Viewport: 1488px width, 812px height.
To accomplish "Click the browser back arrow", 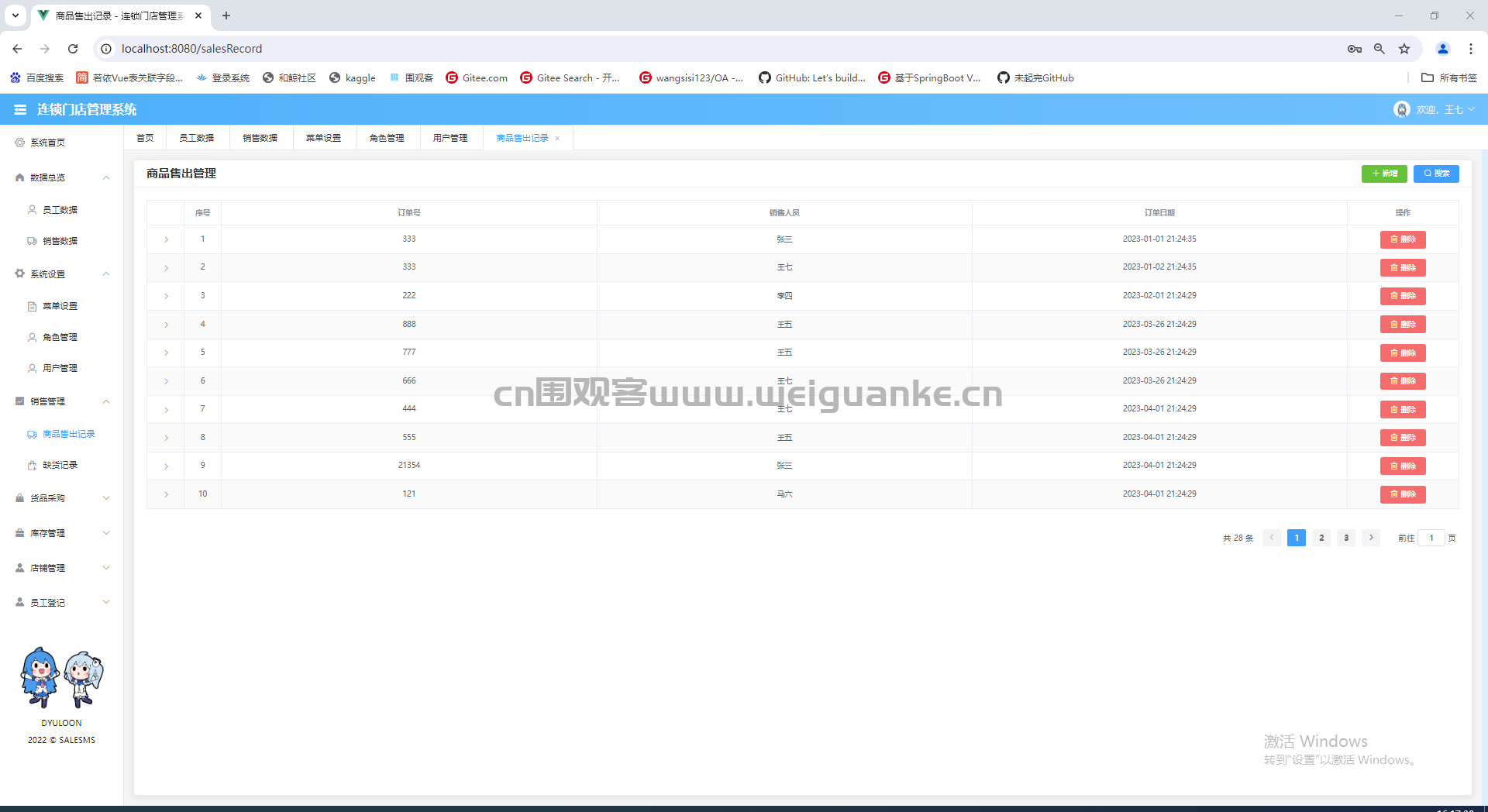I will click(17, 49).
